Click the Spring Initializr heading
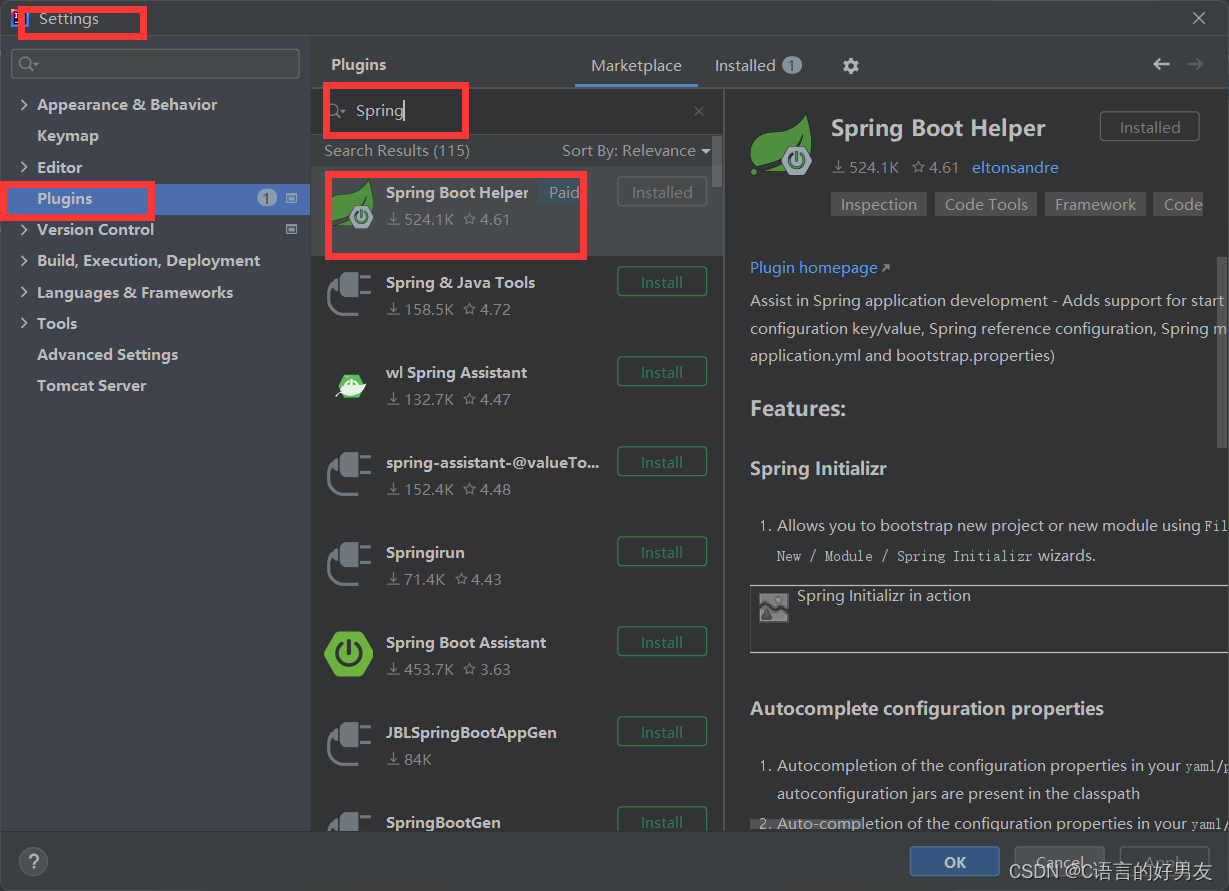The width and height of the screenshot is (1229, 891). 818,469
